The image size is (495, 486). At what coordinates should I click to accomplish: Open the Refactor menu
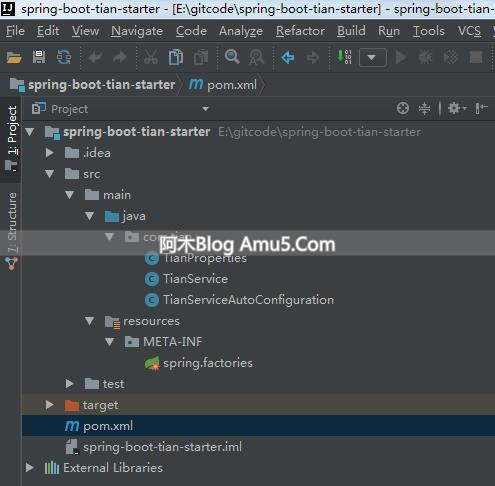tap(300, 31)
